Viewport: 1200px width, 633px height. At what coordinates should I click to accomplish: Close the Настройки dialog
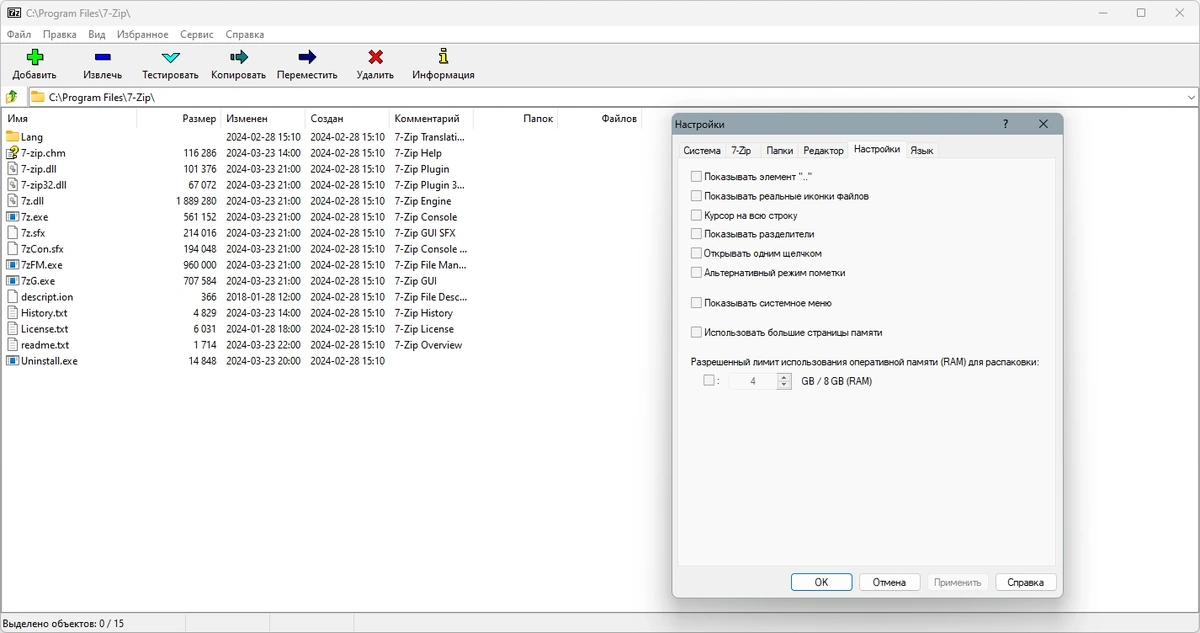pos(1043,124)
